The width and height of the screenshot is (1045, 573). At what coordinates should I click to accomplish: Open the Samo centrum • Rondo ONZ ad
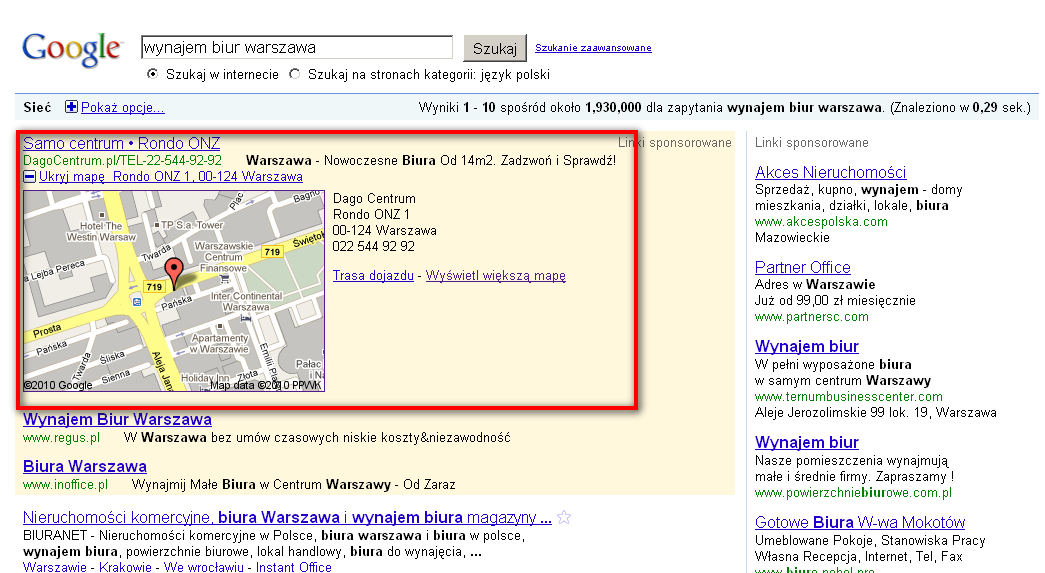(121, 143)
